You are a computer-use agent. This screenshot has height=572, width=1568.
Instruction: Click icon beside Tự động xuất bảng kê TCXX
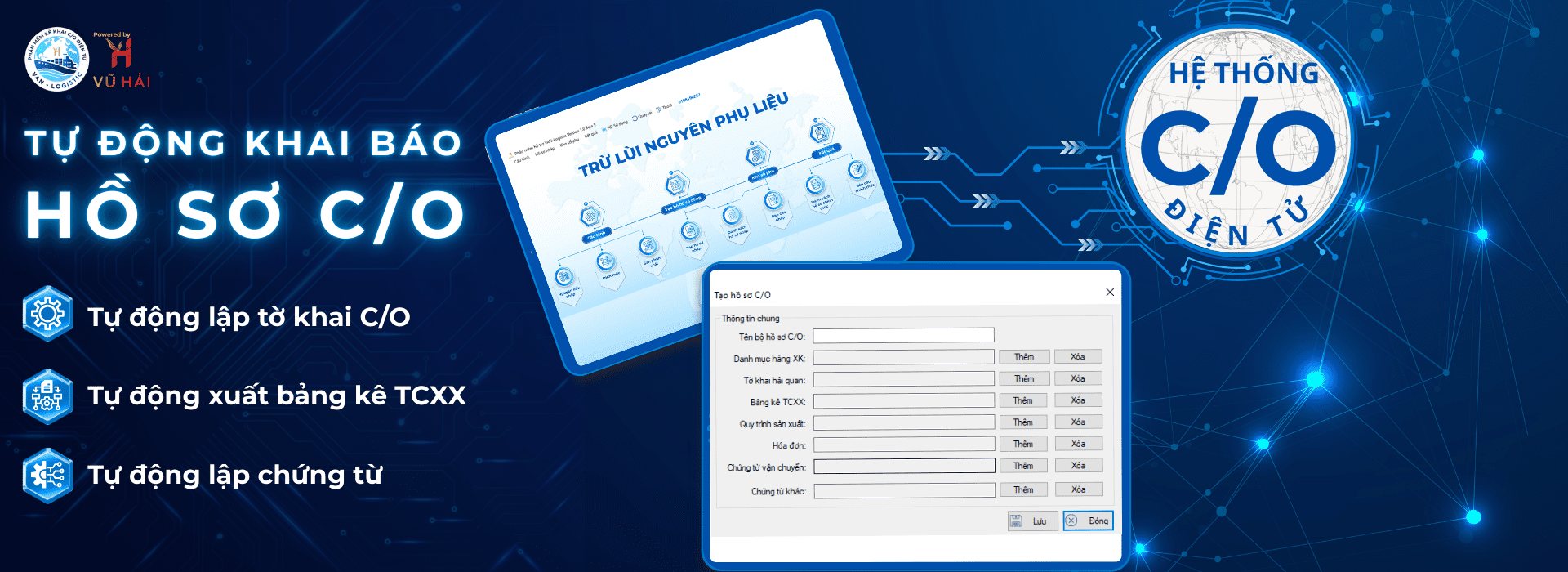(x=47, y=396)
